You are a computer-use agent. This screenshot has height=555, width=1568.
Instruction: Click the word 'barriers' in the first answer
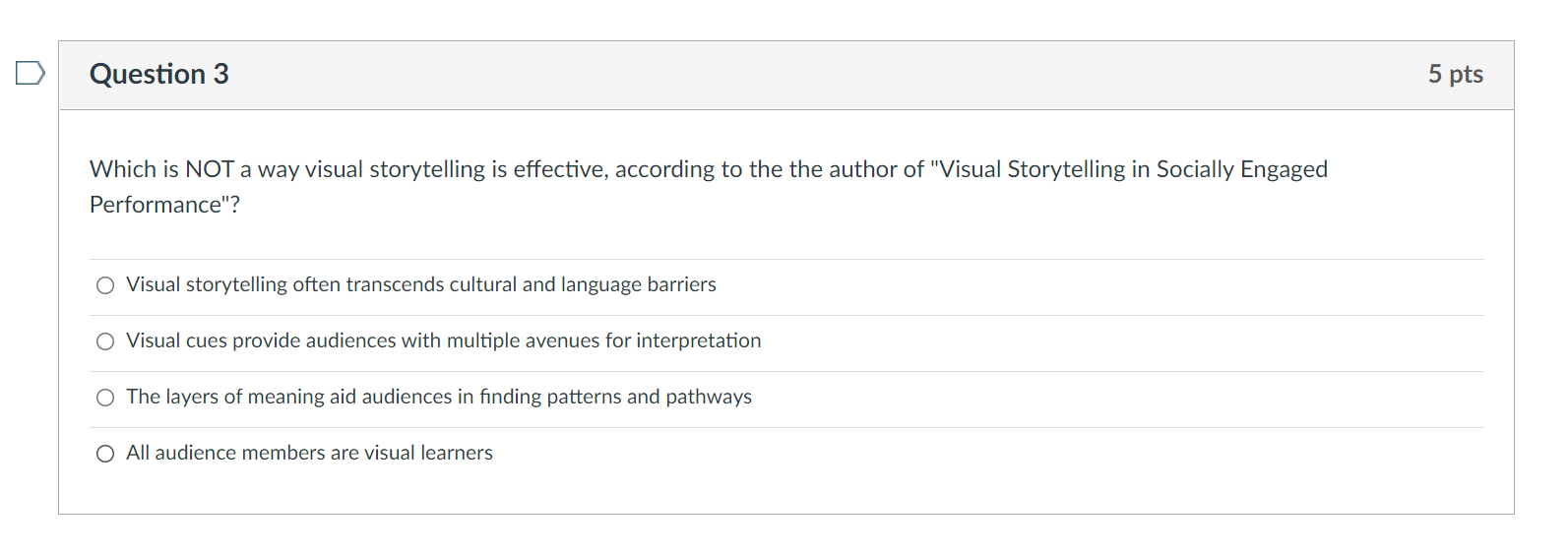(681, 284)
